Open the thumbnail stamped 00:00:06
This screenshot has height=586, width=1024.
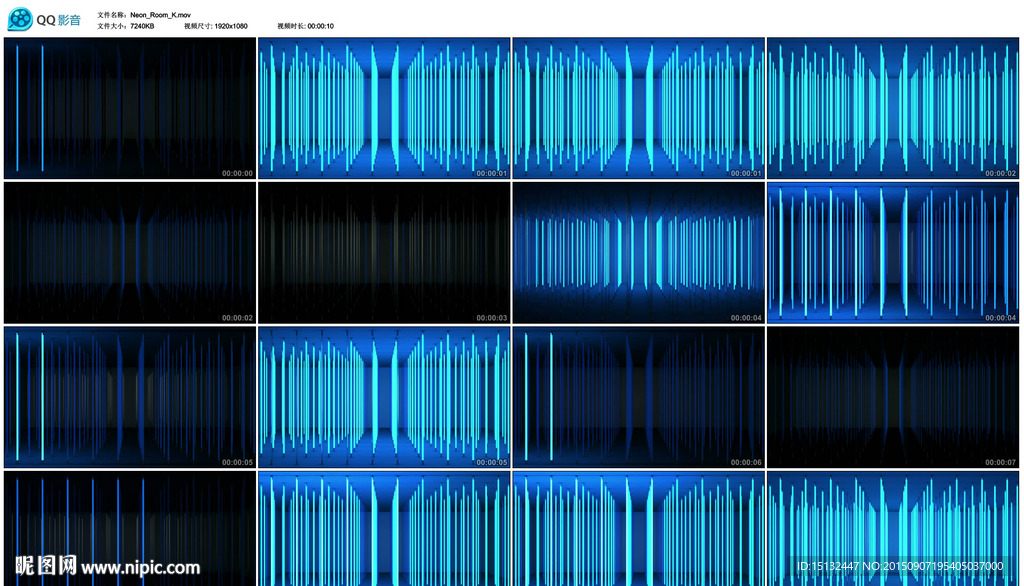pyautogui.click(x=639, y=396)
